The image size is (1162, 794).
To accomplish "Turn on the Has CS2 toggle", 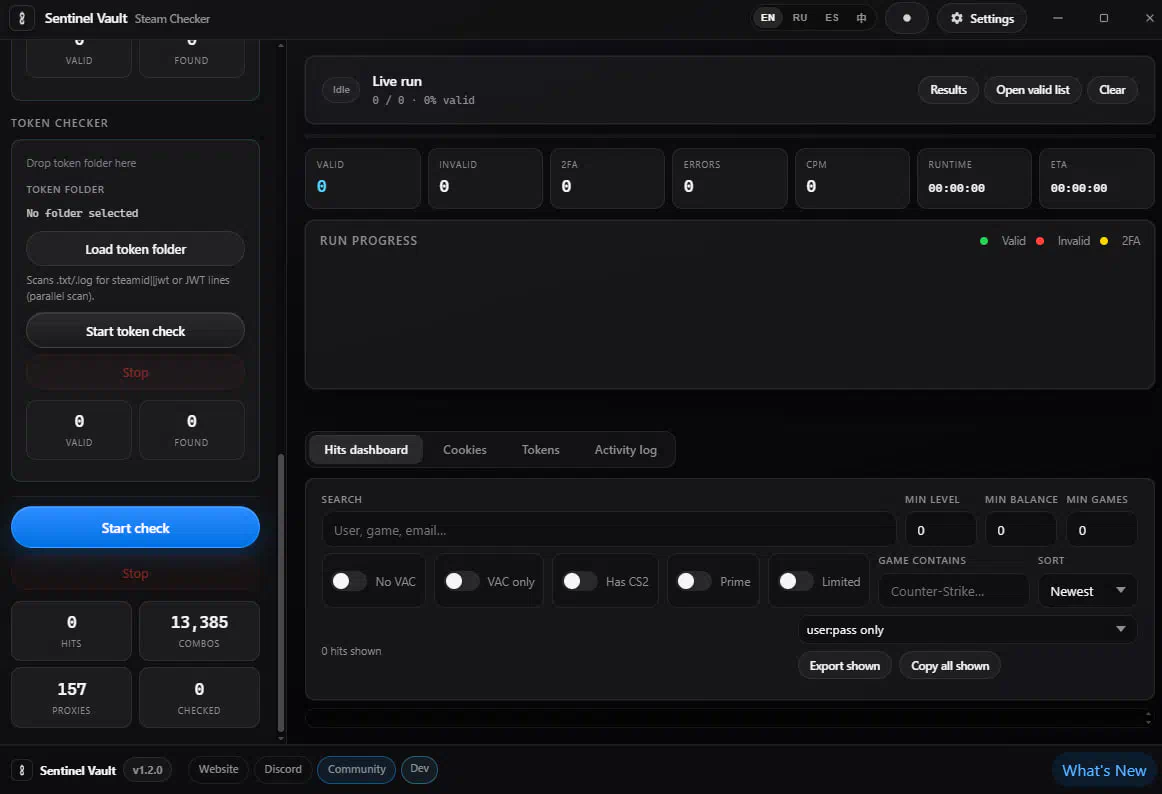I will [580, 581].
